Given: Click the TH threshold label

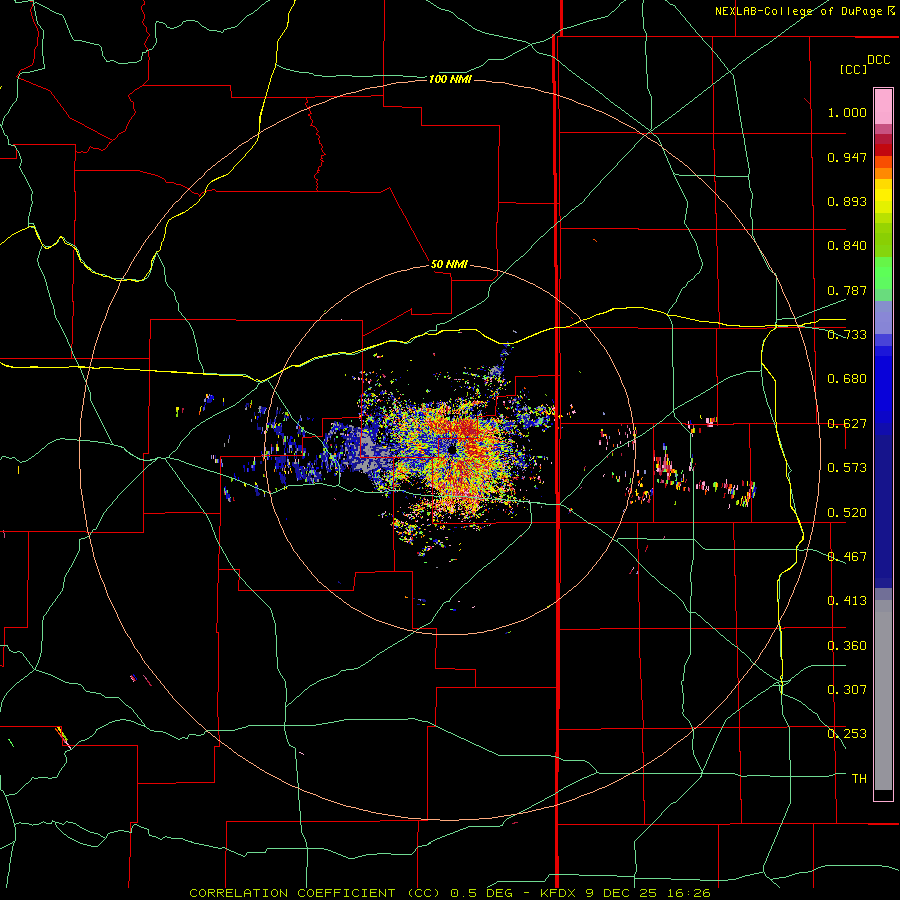Looking at the screenshot, I should (859, 779).
